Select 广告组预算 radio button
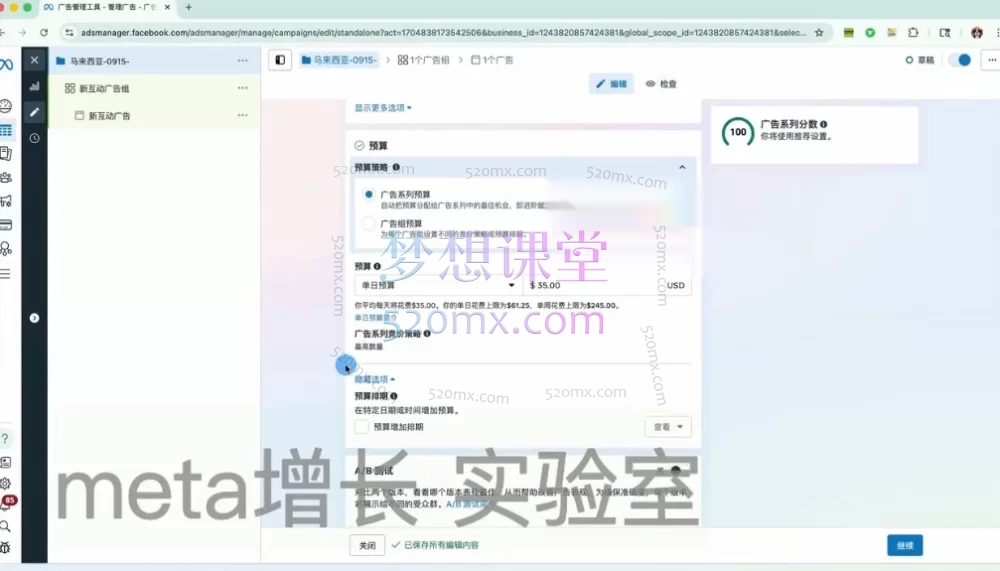Screen dimensions: 1000x571 pos(369,224)
